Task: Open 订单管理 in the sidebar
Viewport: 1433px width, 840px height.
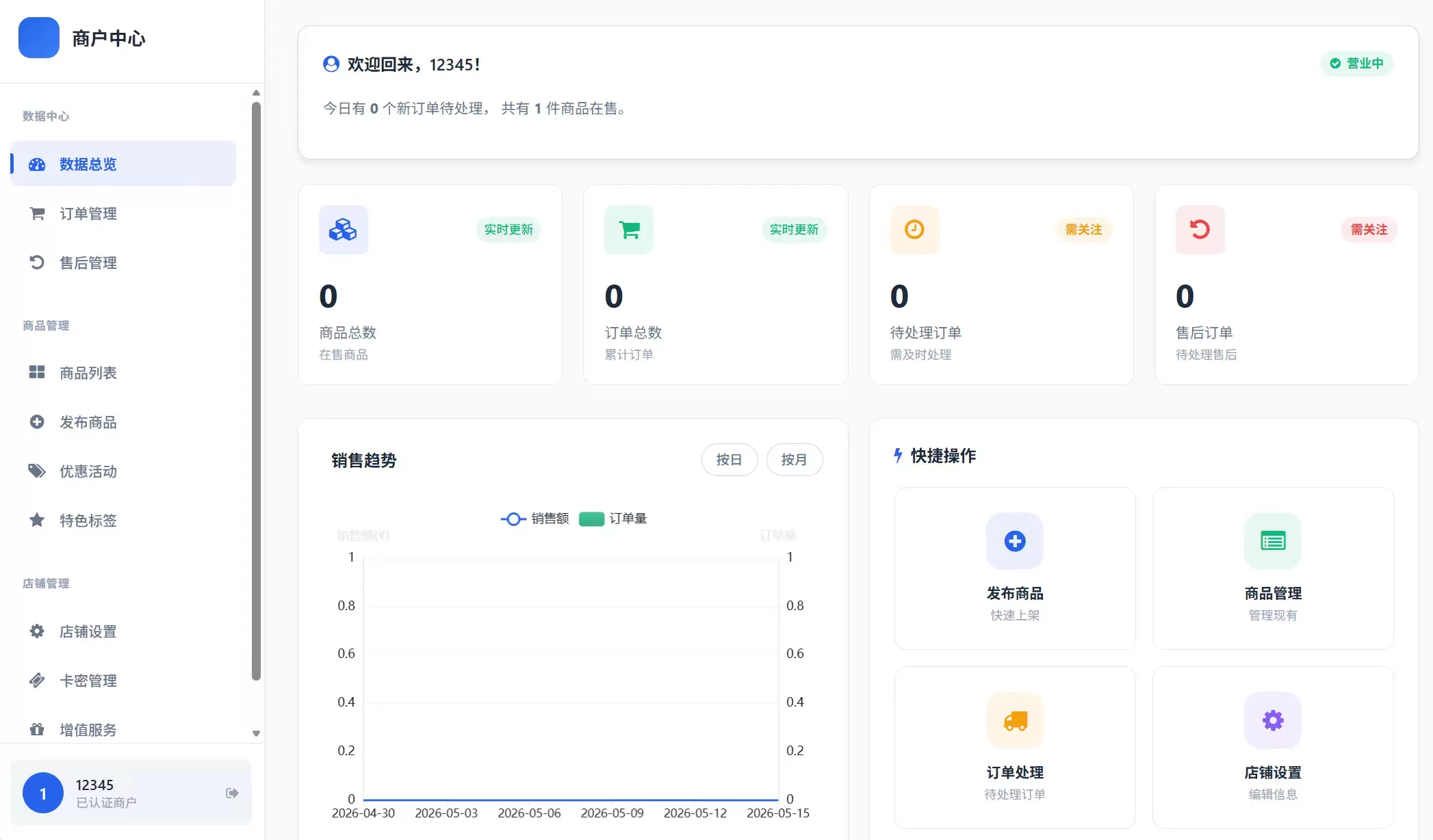Action: pyautogui.click(x=123, y=213)
